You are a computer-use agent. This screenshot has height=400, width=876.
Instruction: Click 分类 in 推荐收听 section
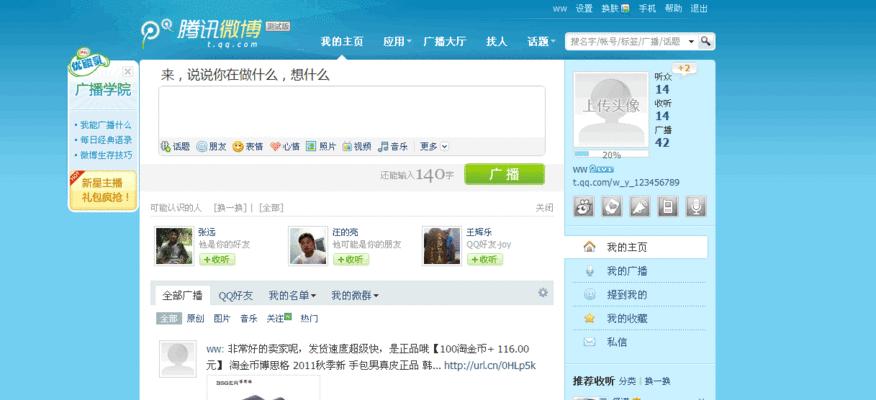tap(627, 381)
